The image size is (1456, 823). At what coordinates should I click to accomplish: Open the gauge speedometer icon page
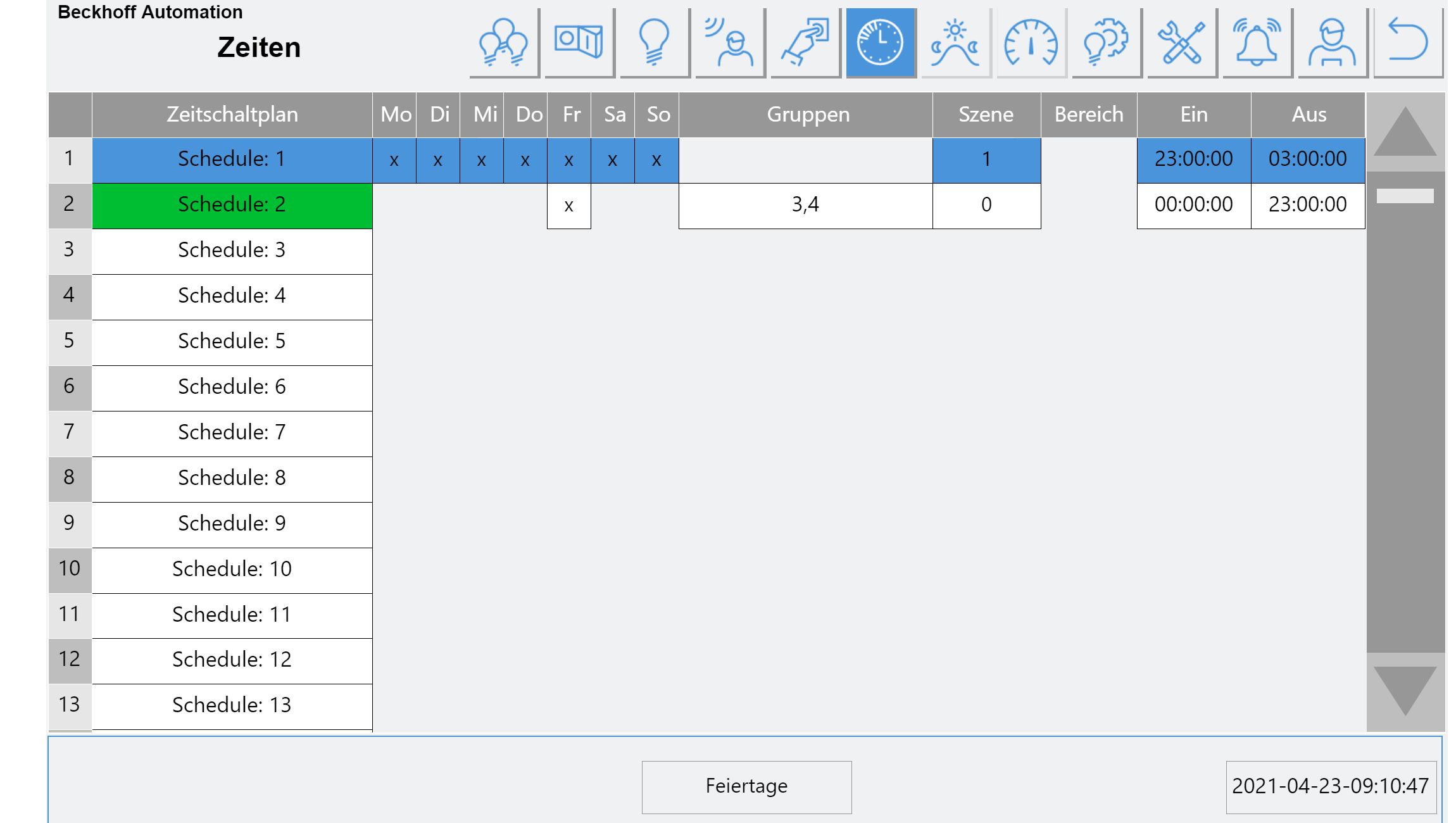(1031, 42)
